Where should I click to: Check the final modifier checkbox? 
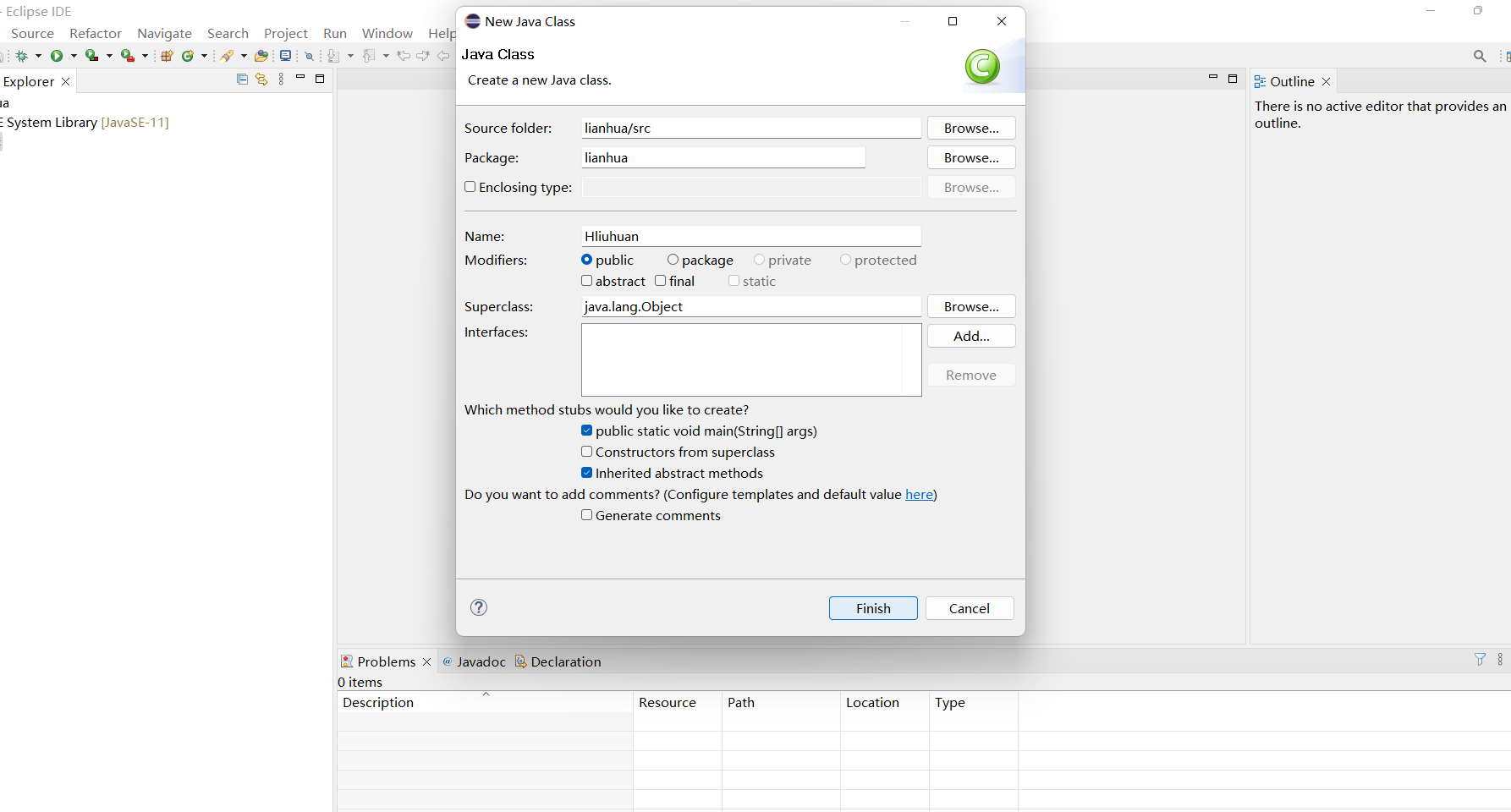[x=660, y=281]
